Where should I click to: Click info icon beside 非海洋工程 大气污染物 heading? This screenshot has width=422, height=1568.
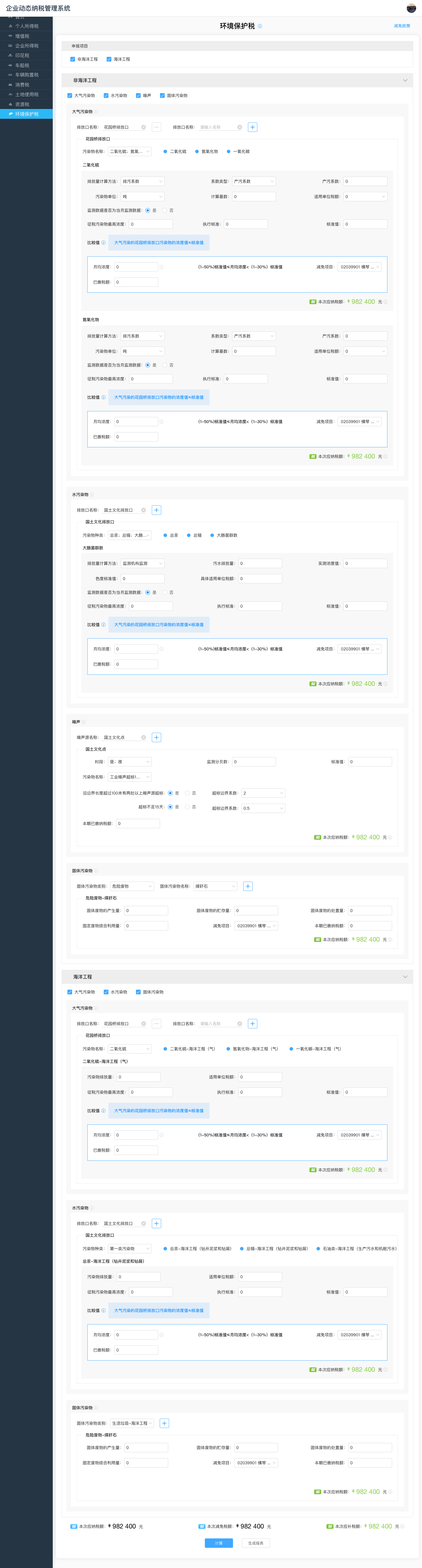(96, 111)
